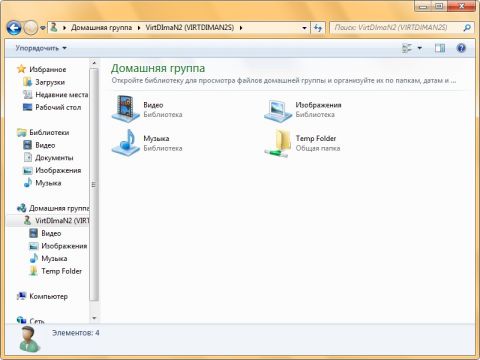Viewport: 480px width, 360px height.
Task: Open Рабочий стол in favorites
Action: [58, 107]
